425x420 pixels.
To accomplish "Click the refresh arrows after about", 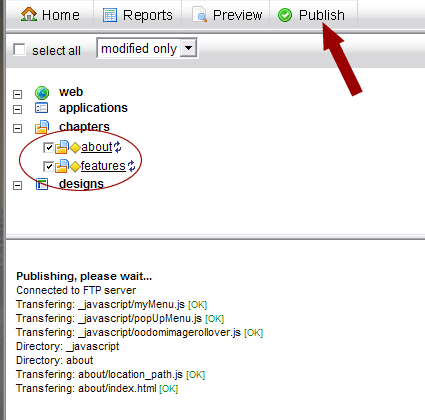I will pos(117,147).
